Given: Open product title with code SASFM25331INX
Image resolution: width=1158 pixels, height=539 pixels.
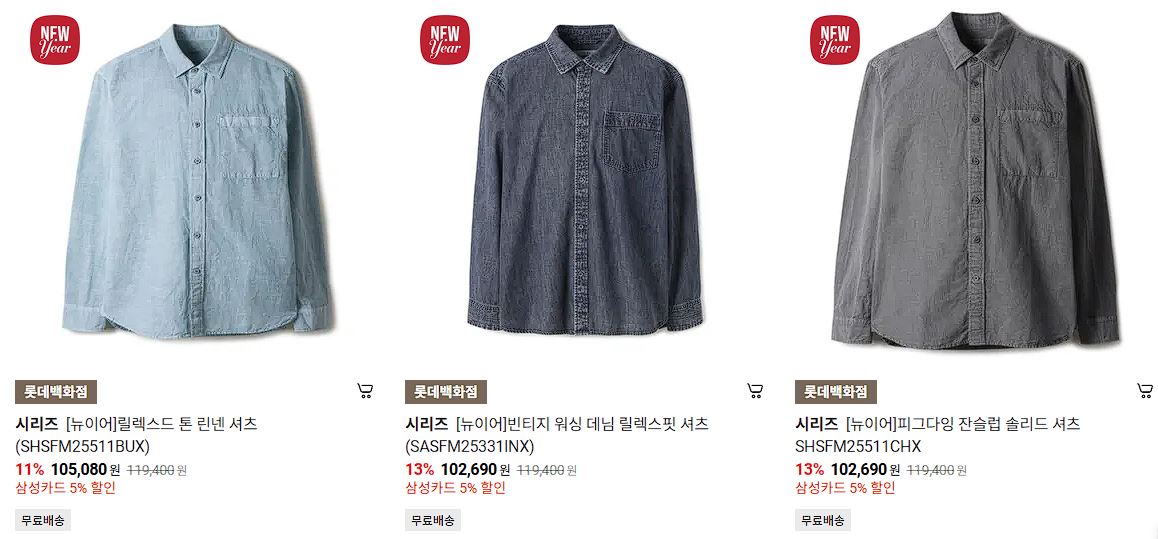Looking at the screenshot, I should pyautogui.click(x=557, y=435).
